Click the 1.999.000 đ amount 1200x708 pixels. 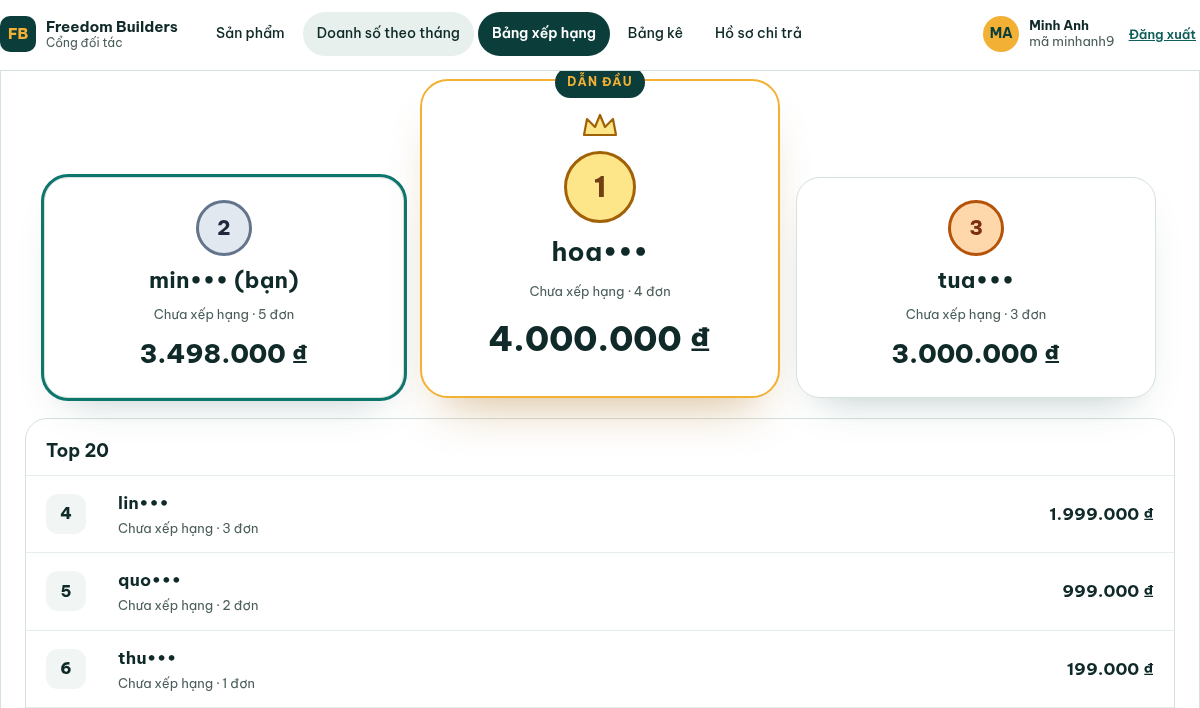[1101, 514]
